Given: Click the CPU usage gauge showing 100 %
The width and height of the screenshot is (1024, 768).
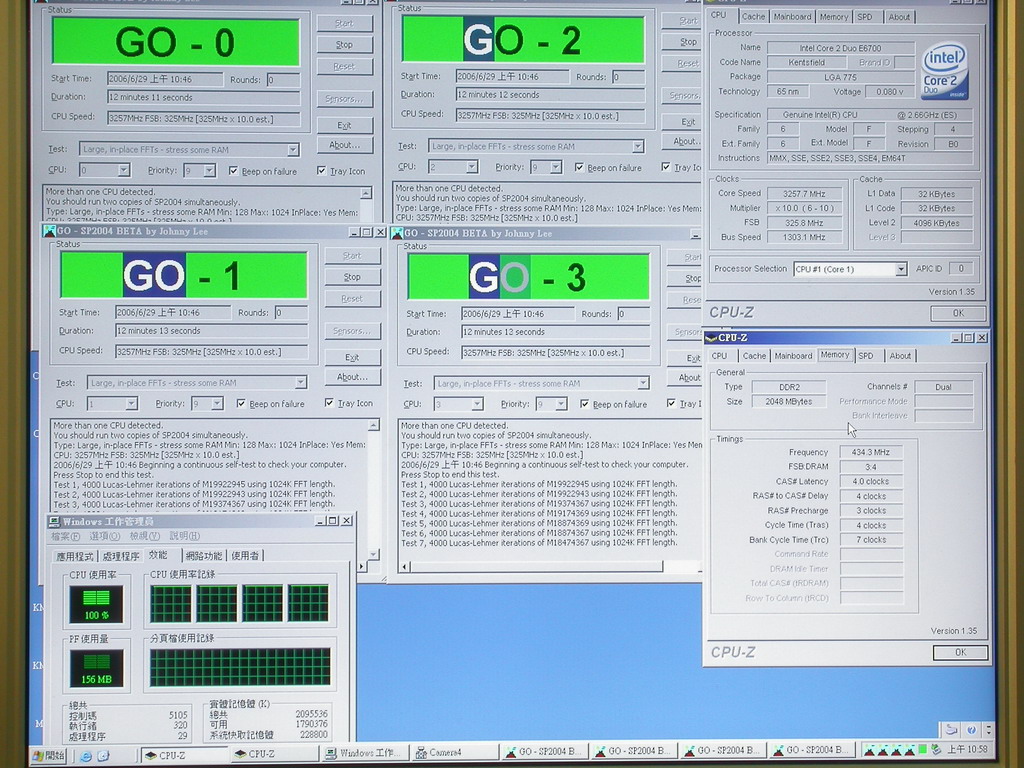Looking at the screenshot, I should click(x=96, y=604).
